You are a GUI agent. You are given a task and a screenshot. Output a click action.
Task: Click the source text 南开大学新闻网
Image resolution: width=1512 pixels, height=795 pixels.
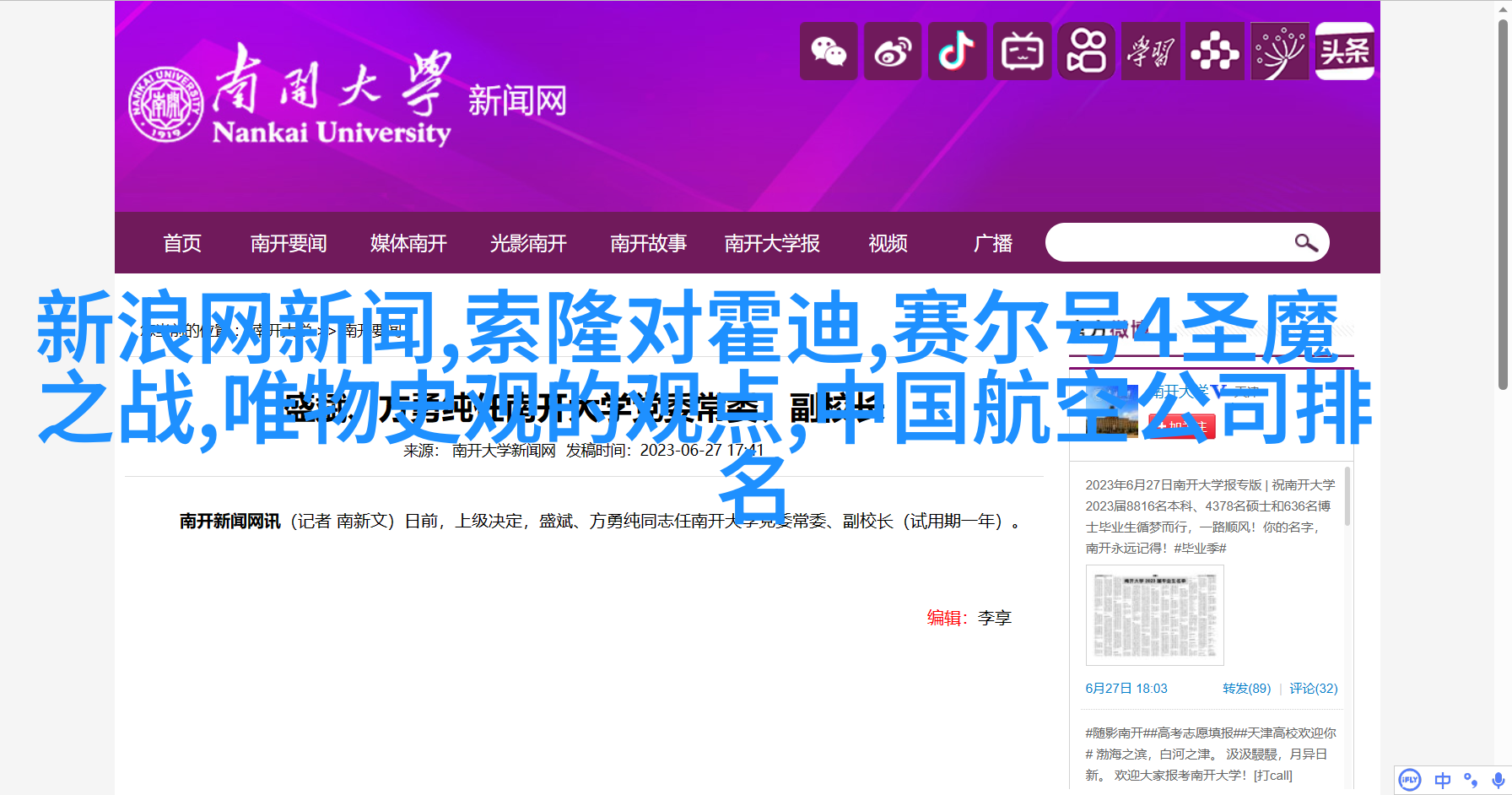pos(504,451)
